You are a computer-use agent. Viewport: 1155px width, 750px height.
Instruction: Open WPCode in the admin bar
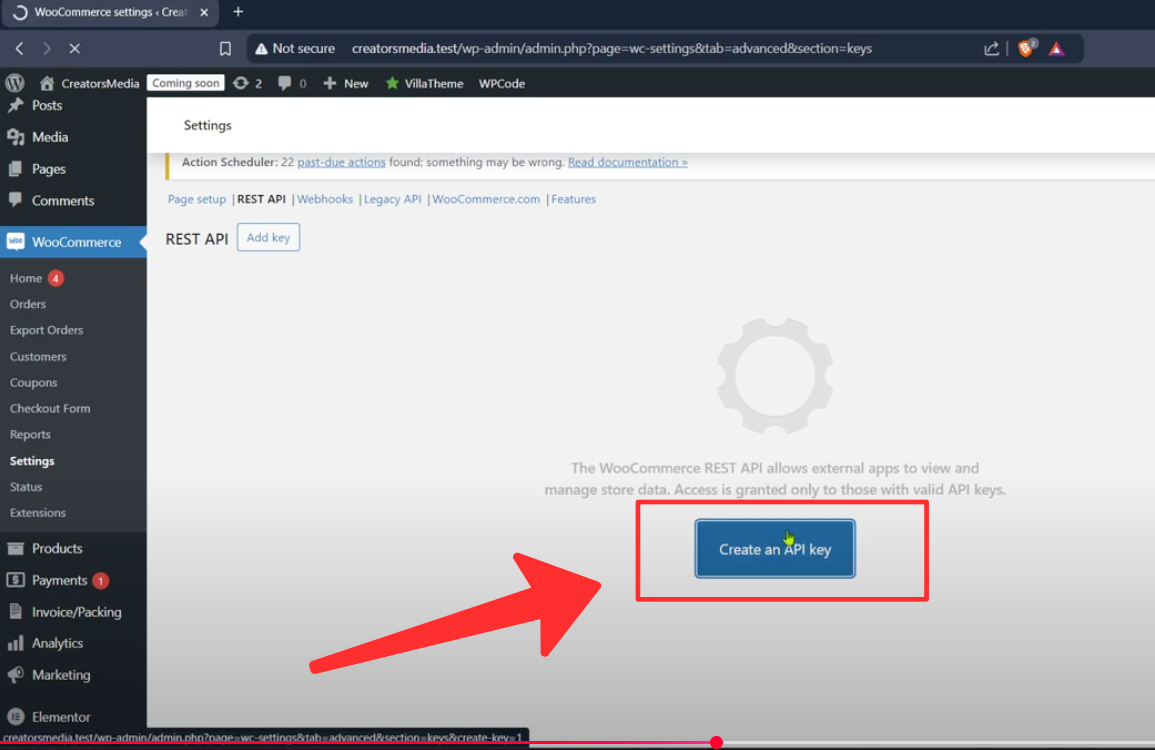[502, 83]
